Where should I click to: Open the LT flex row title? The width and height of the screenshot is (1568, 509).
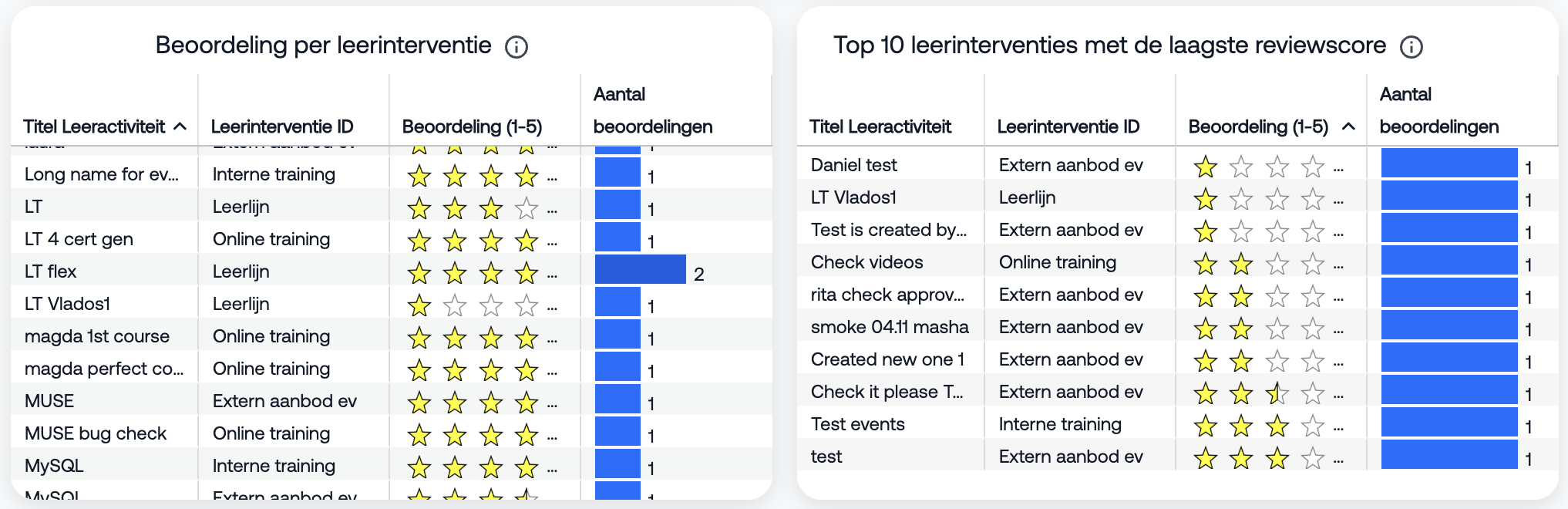pos(51,271)
